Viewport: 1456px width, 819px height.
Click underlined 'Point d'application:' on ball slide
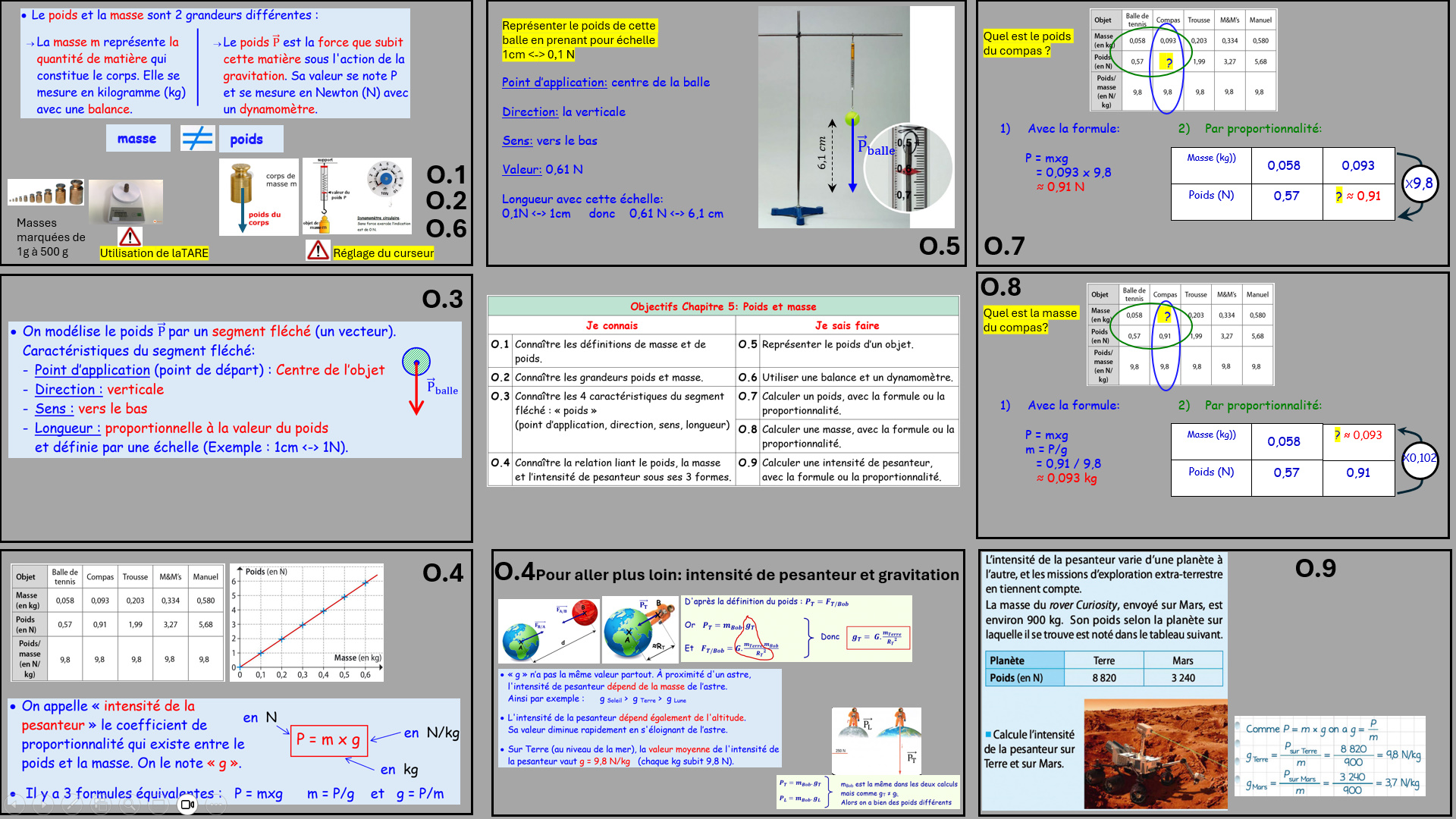554,83
